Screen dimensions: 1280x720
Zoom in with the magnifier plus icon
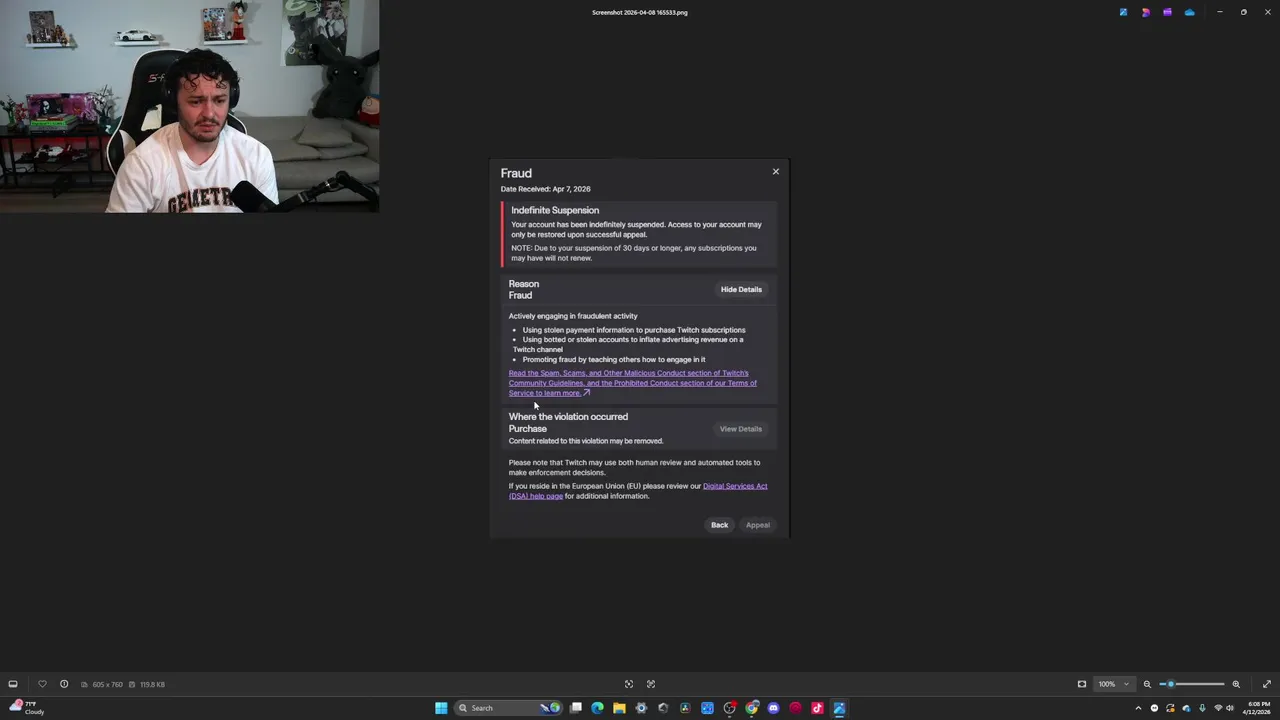tap(1236, 684)
